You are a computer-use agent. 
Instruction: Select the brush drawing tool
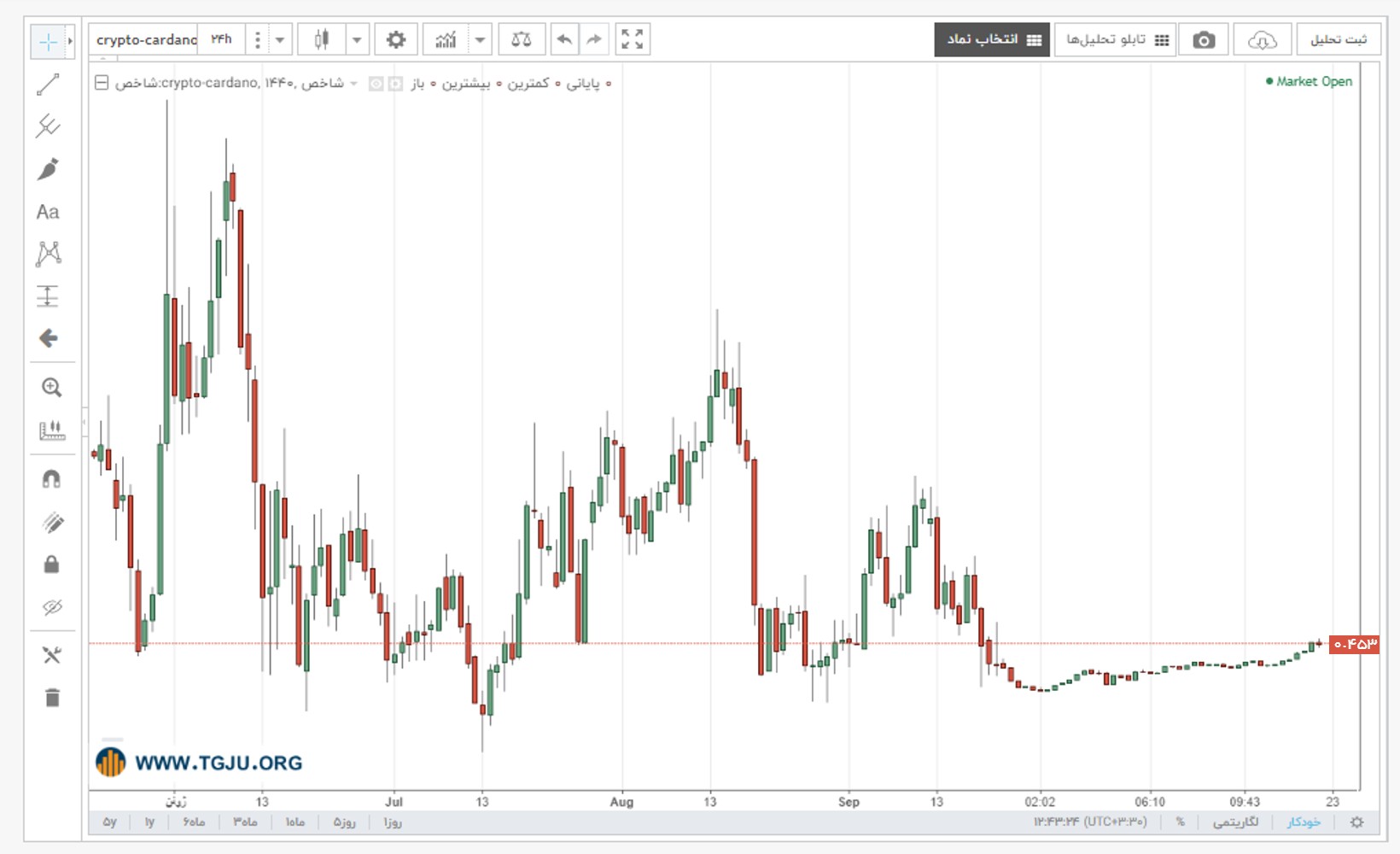coord(48,169)
